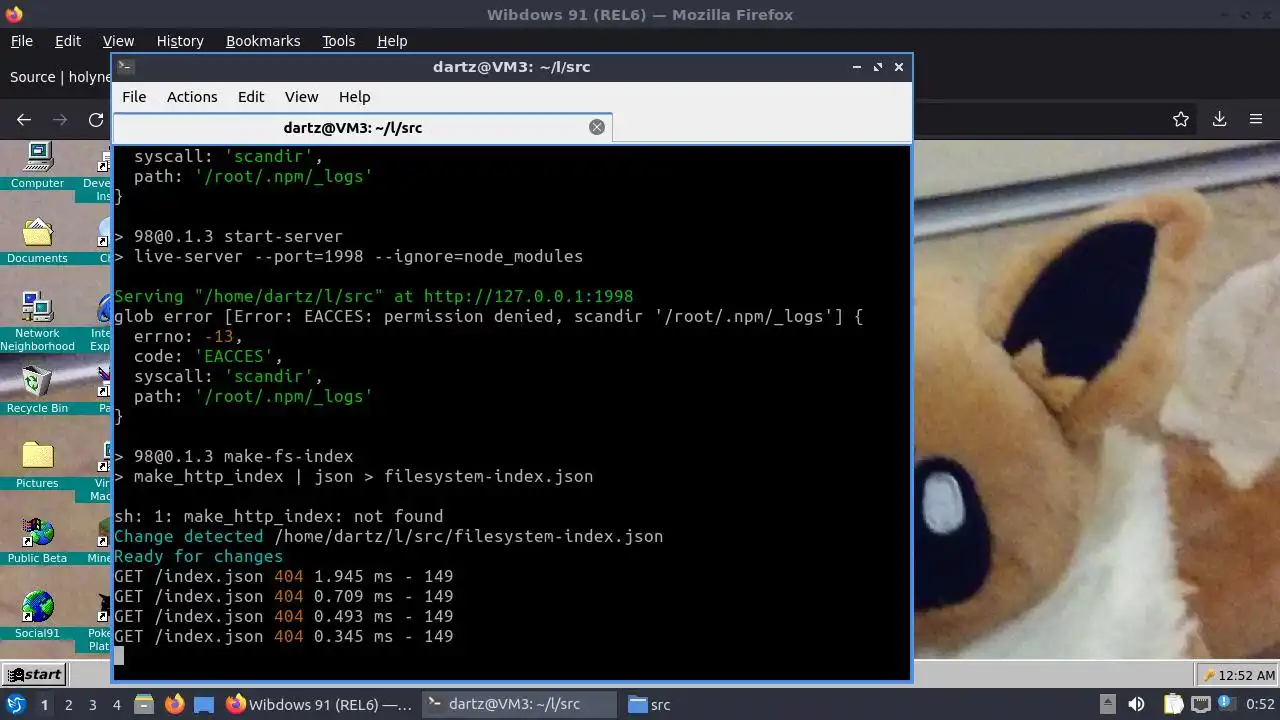1280x720 pixels.
Task: Select the dartz@VM3: ~/l/src terminal tab
Action: coord(362,128)
